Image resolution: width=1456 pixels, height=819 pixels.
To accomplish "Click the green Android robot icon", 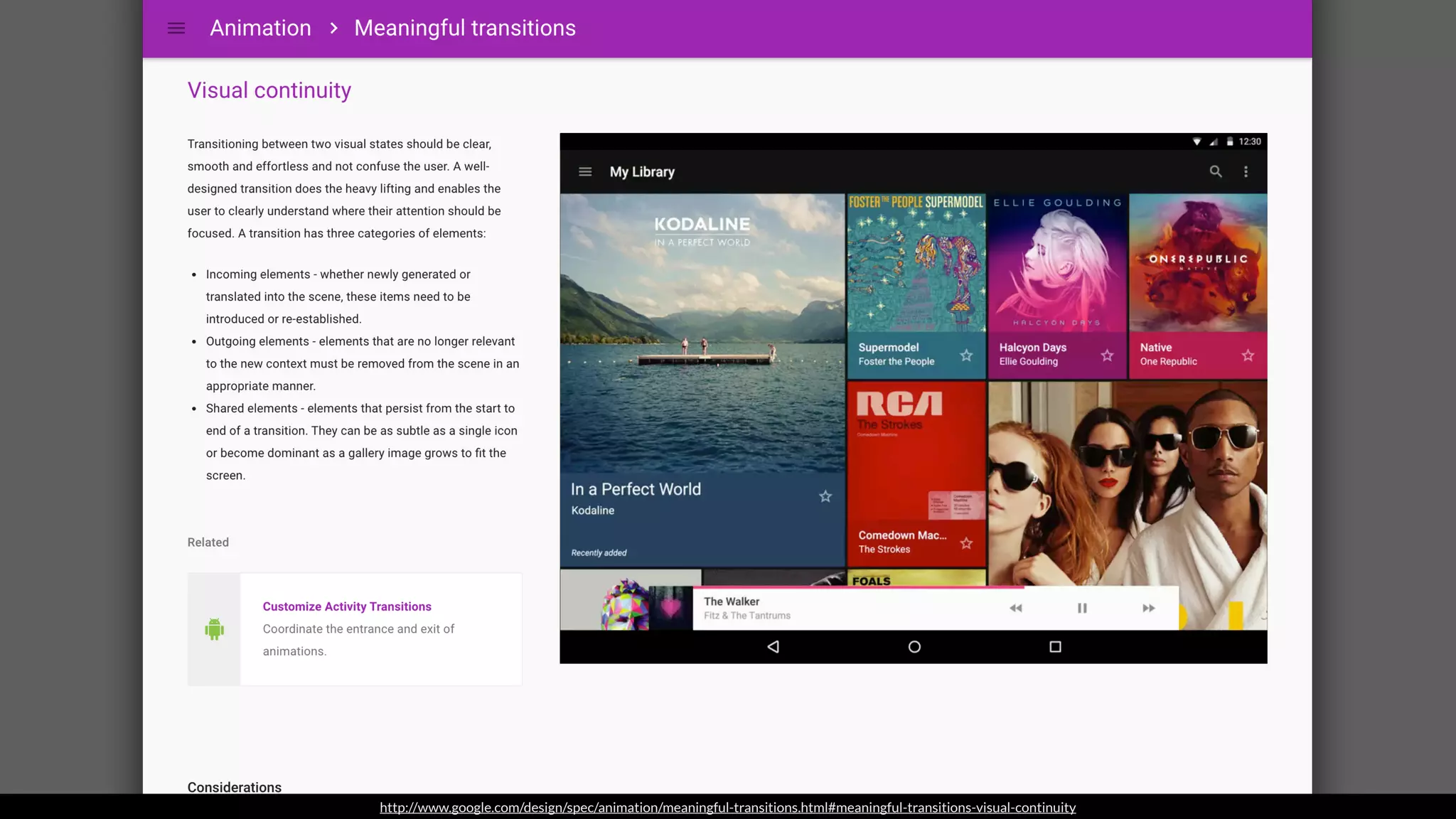I will click(x=214, y=629).
